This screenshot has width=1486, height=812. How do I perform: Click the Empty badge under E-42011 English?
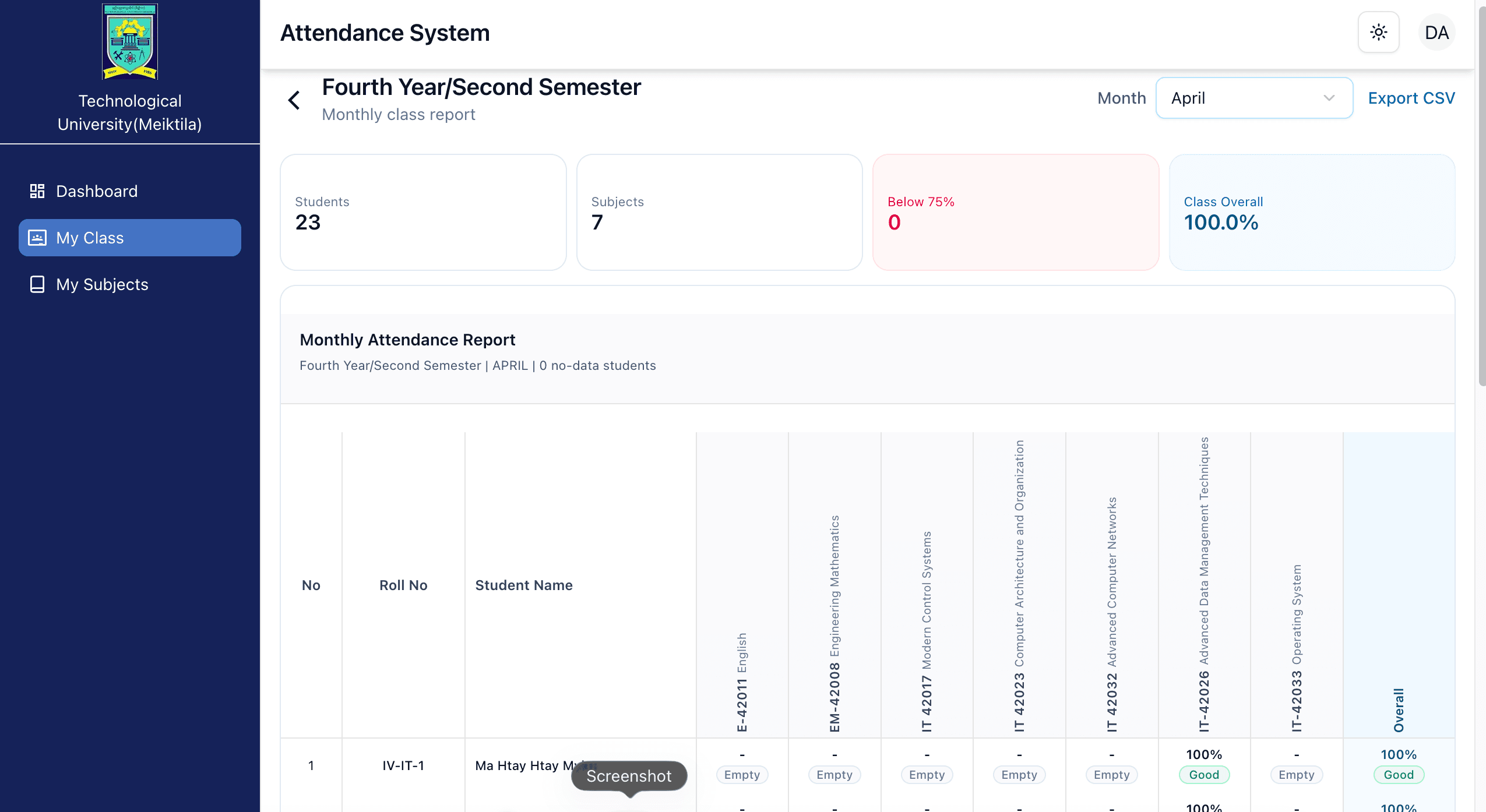[x=742, y=775]
